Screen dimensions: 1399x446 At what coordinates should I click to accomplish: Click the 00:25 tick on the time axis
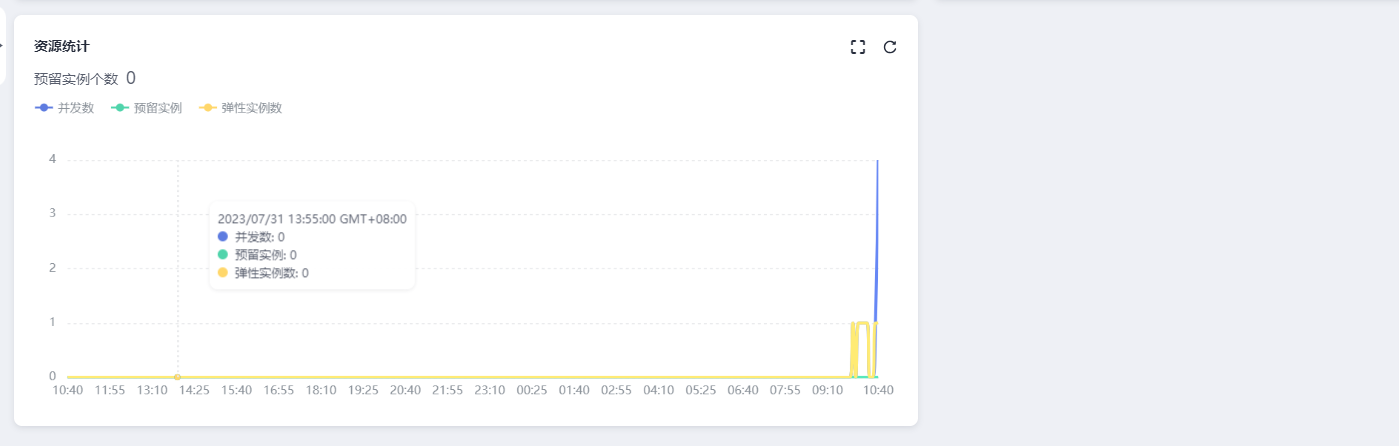coord(531,390)
